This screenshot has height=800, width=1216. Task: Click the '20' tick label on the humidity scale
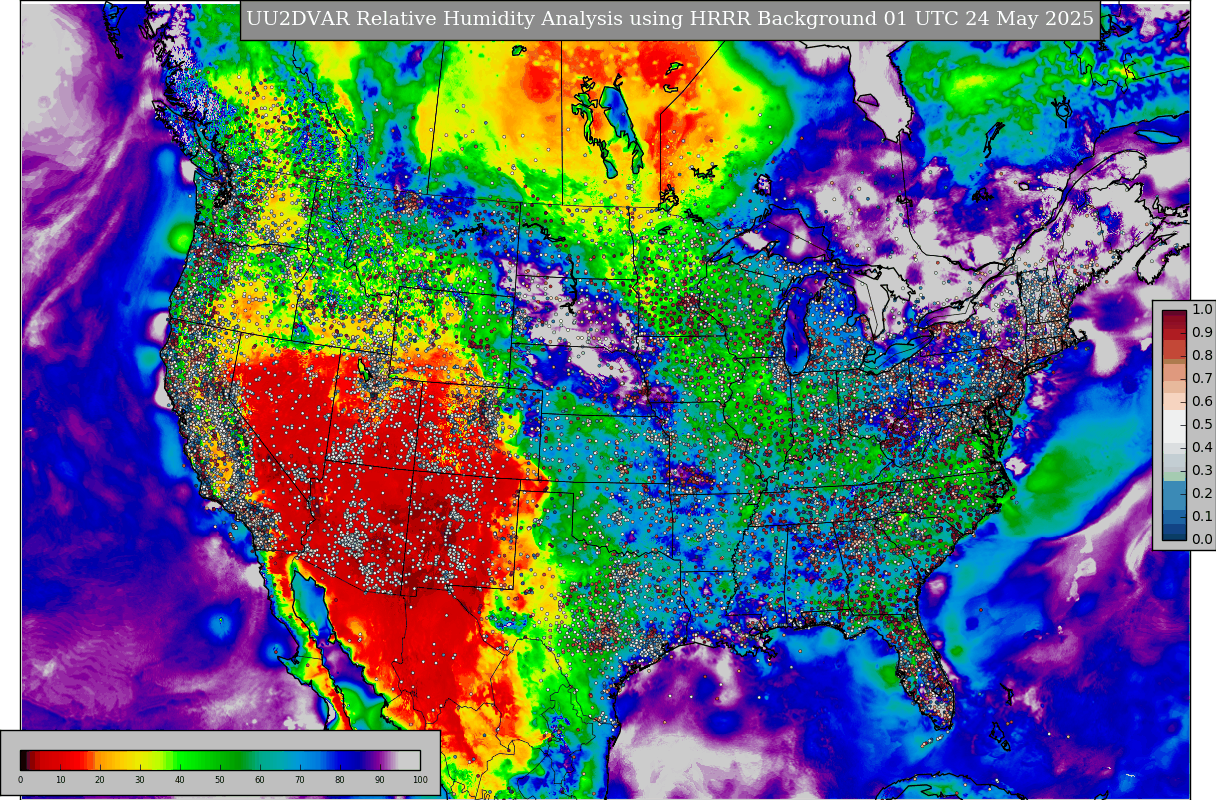tap(100, 780)
